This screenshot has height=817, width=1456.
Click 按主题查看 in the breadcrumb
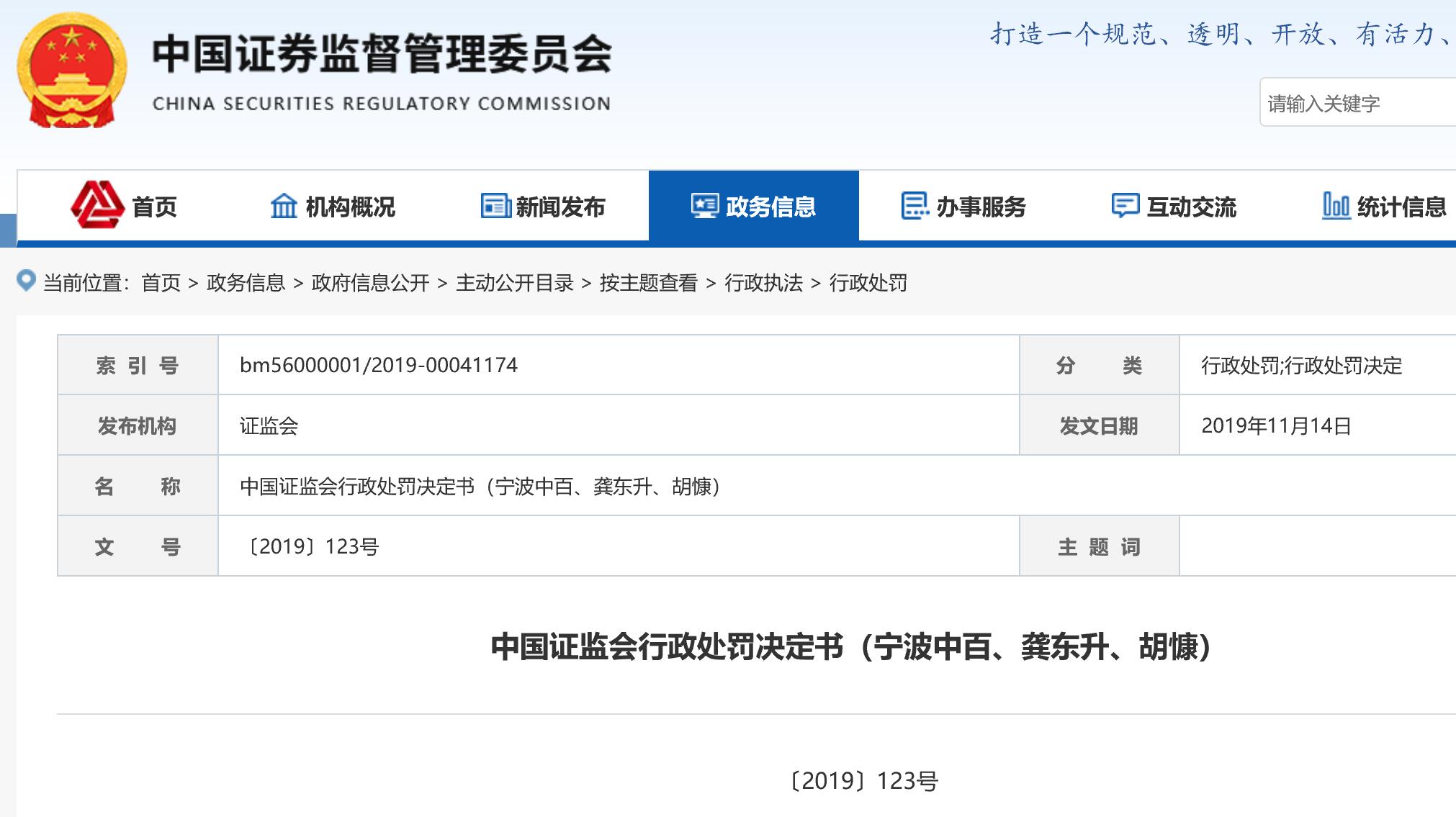pyautogui.click(x=648, y=283)
